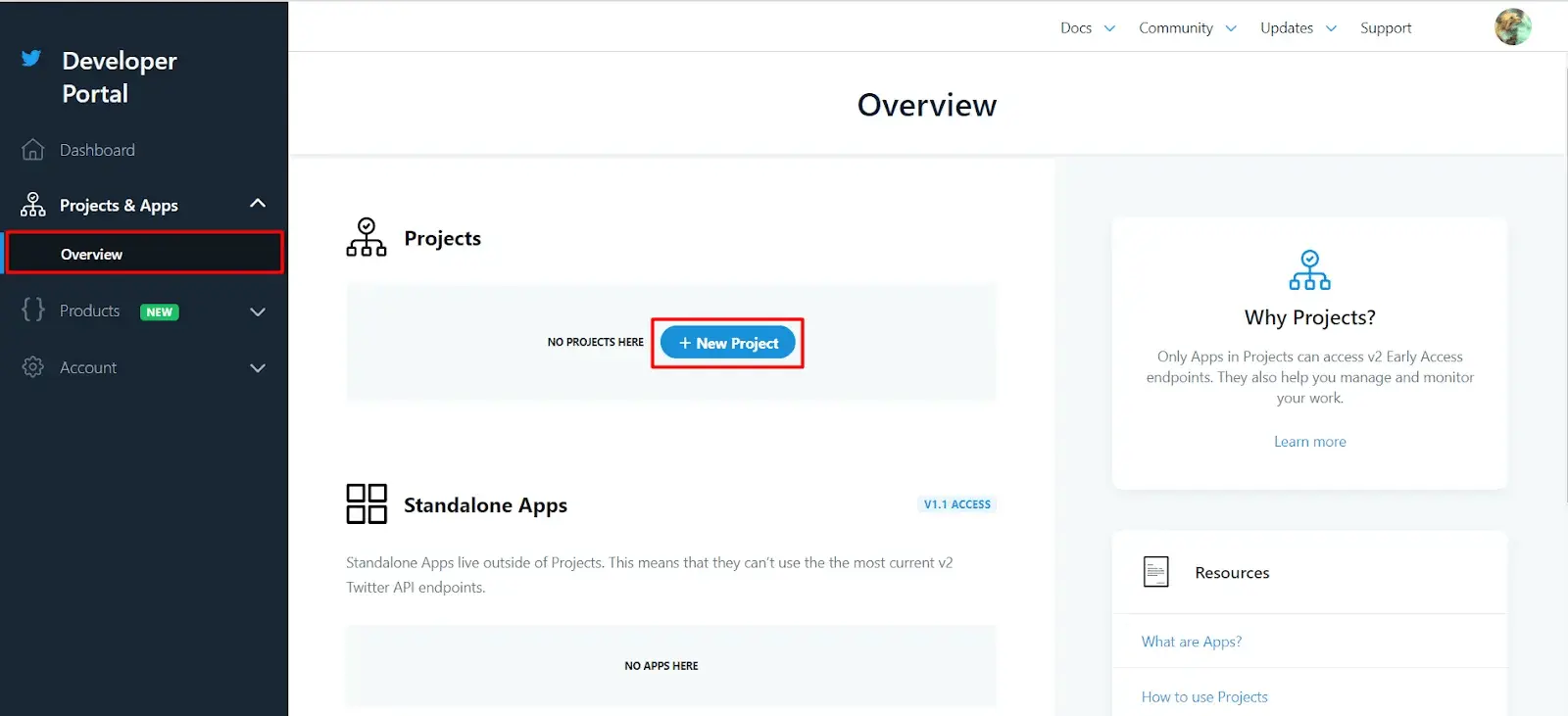Click the Developer Portal title

[120, 77]
